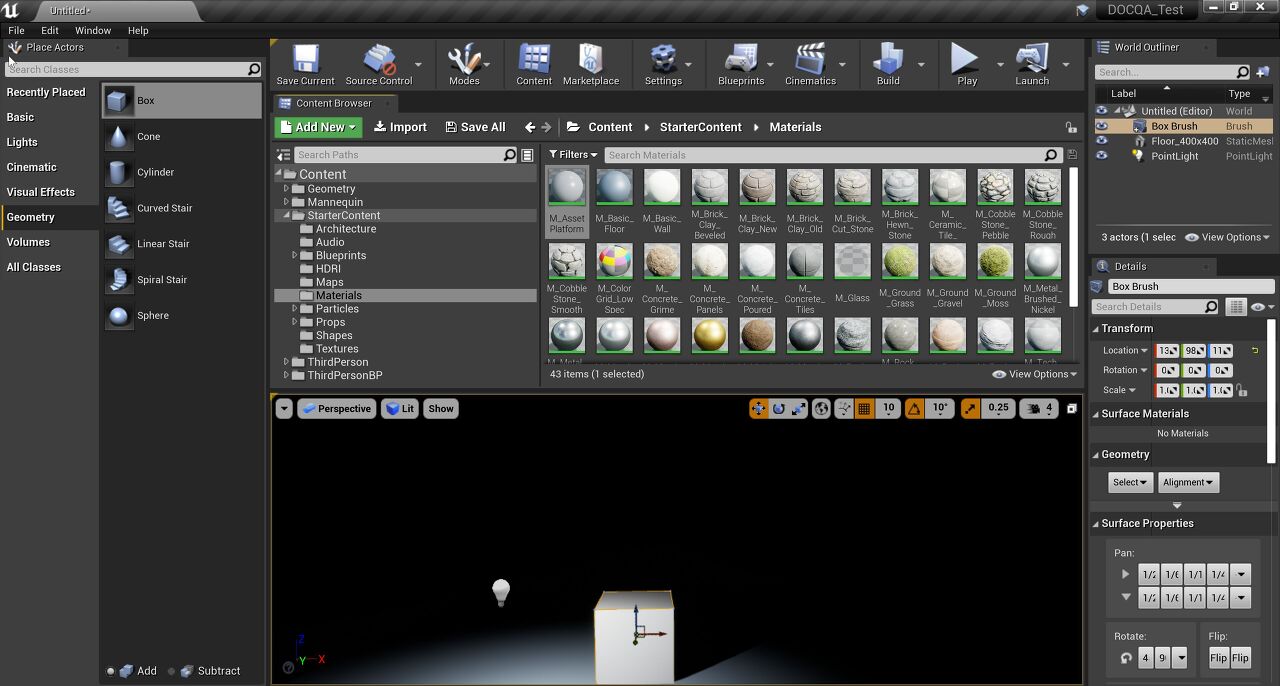Toggle visibility of Floor_400x400 actor
This screenshot has width=1280, height=686.
click(x=1102, y=141)
